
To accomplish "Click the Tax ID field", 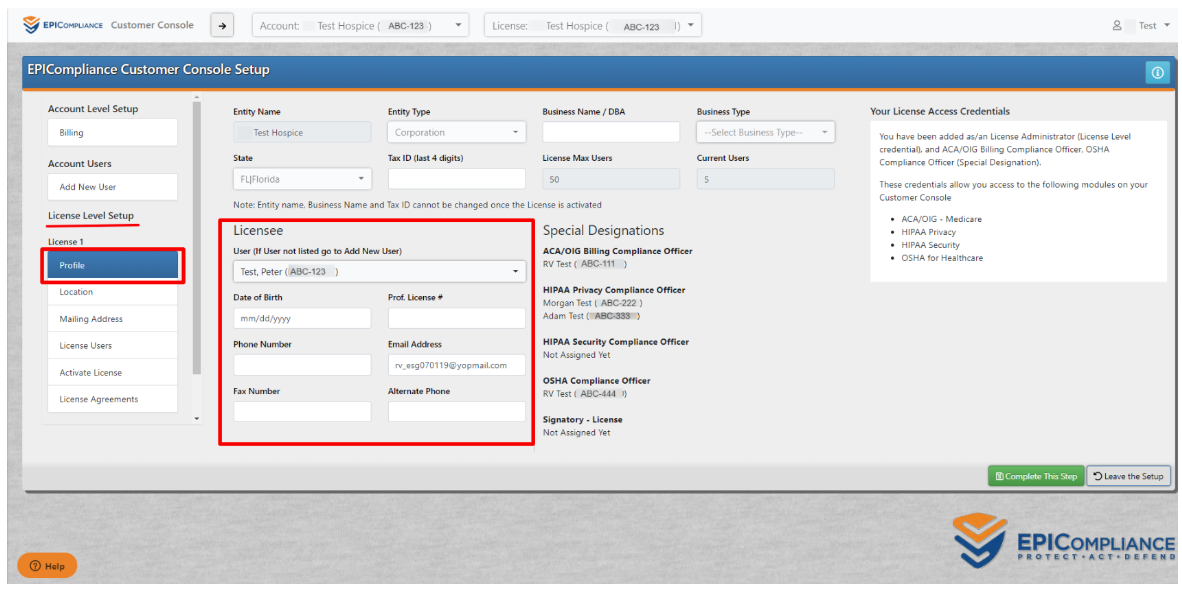I will [457, 179].
